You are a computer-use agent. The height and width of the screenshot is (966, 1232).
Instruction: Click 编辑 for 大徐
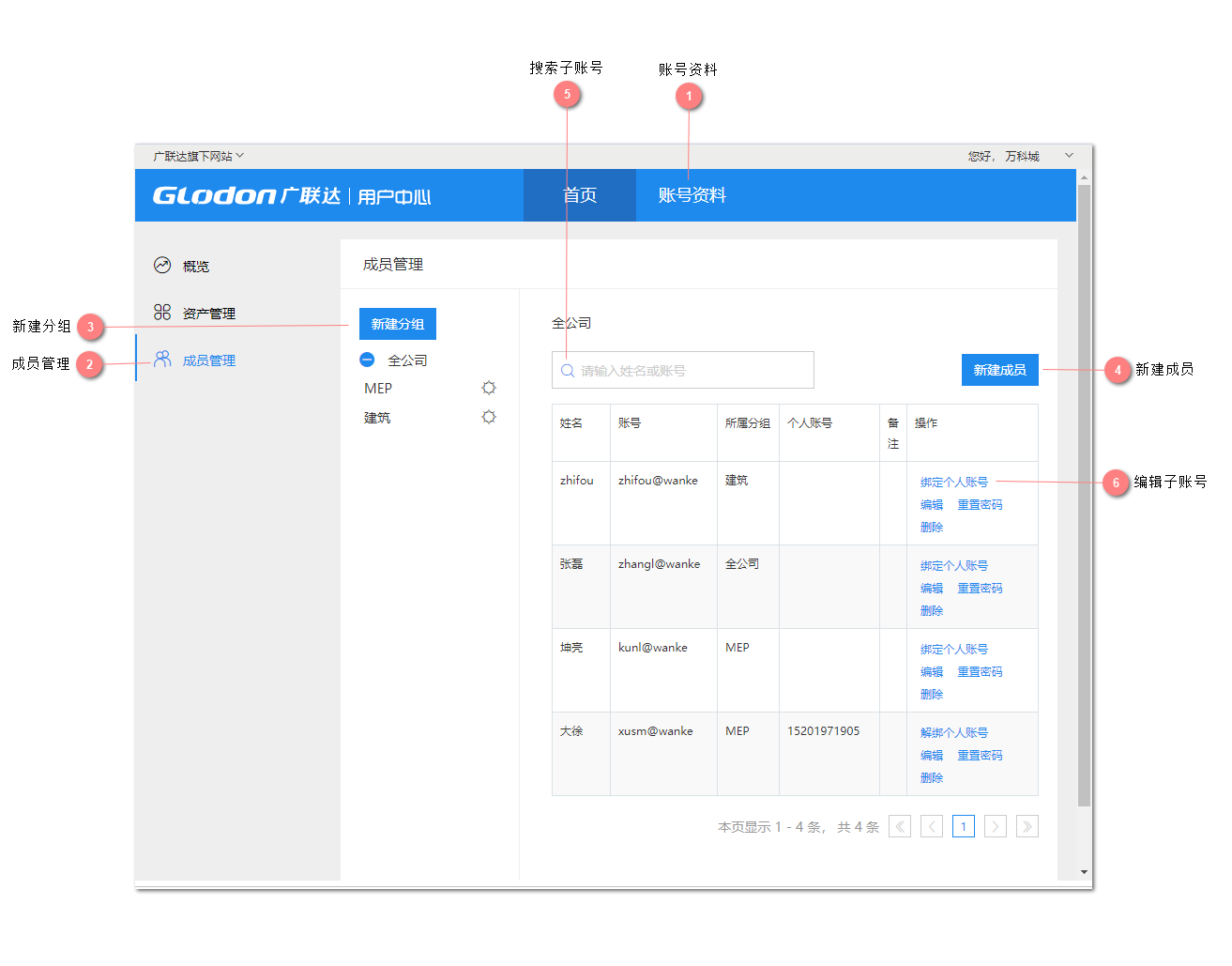coord(932,755)
